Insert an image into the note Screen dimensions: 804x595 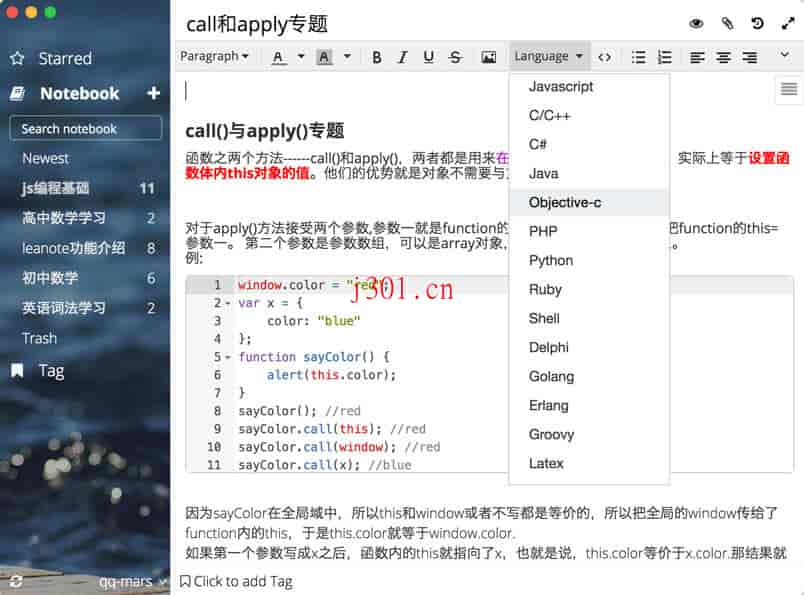(x=489, y=57)
